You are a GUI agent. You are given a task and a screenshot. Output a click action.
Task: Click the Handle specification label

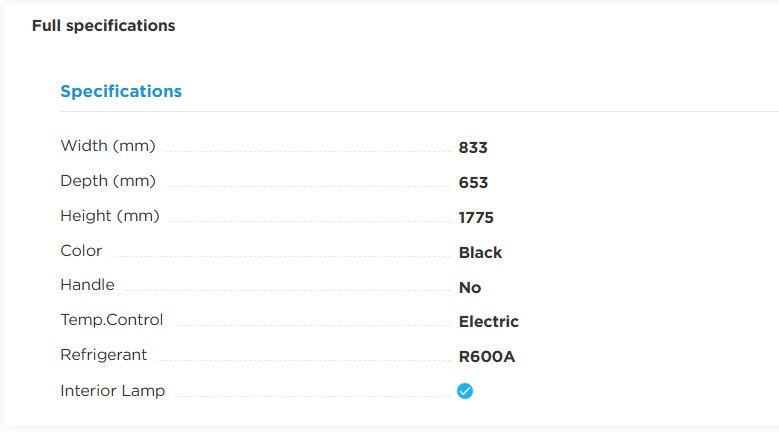[87, 285]
